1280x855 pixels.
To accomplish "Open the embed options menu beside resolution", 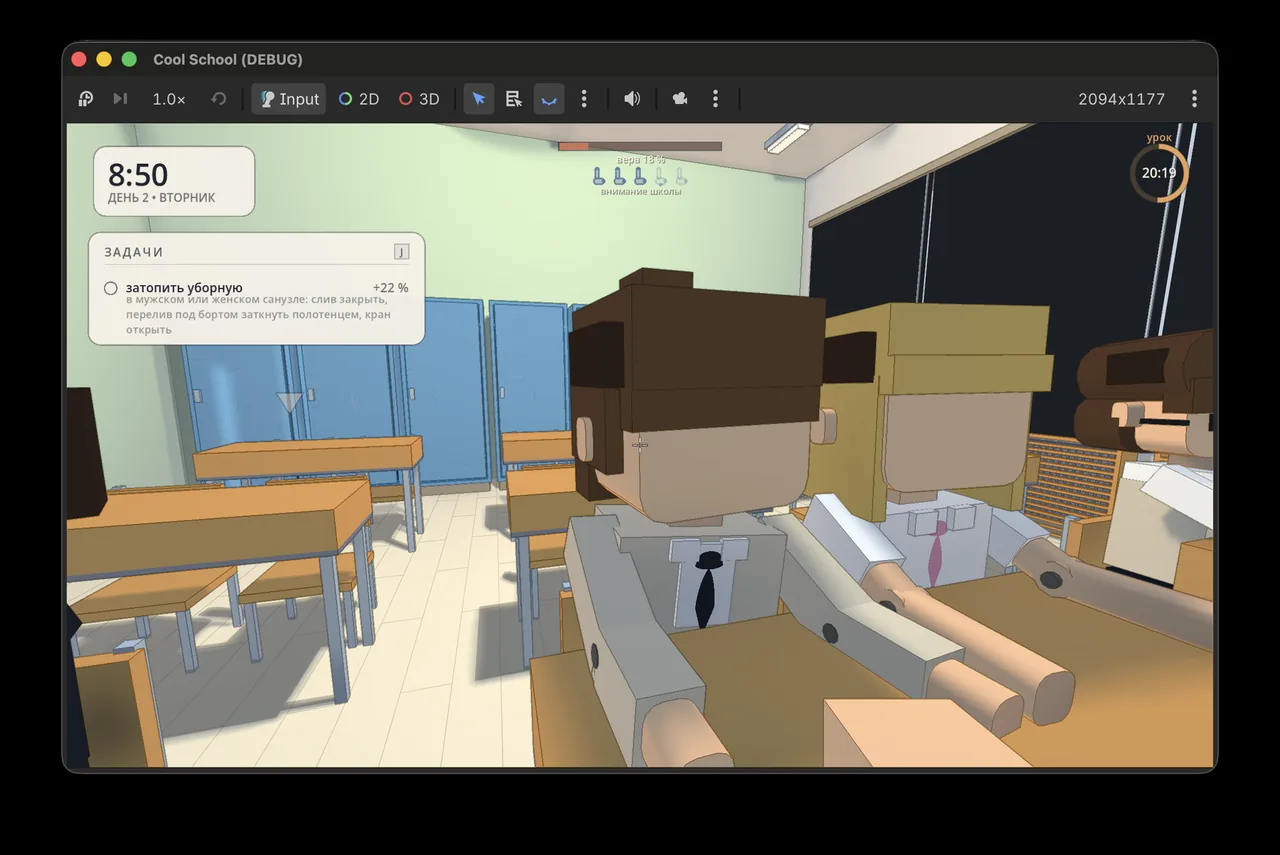I will click(x=1194, y=99).
